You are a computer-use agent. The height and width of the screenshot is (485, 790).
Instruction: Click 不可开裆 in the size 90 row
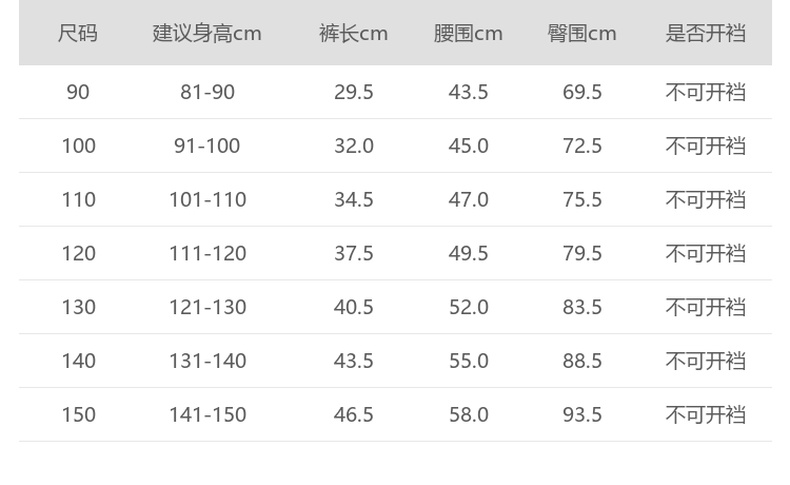(706, 92)
